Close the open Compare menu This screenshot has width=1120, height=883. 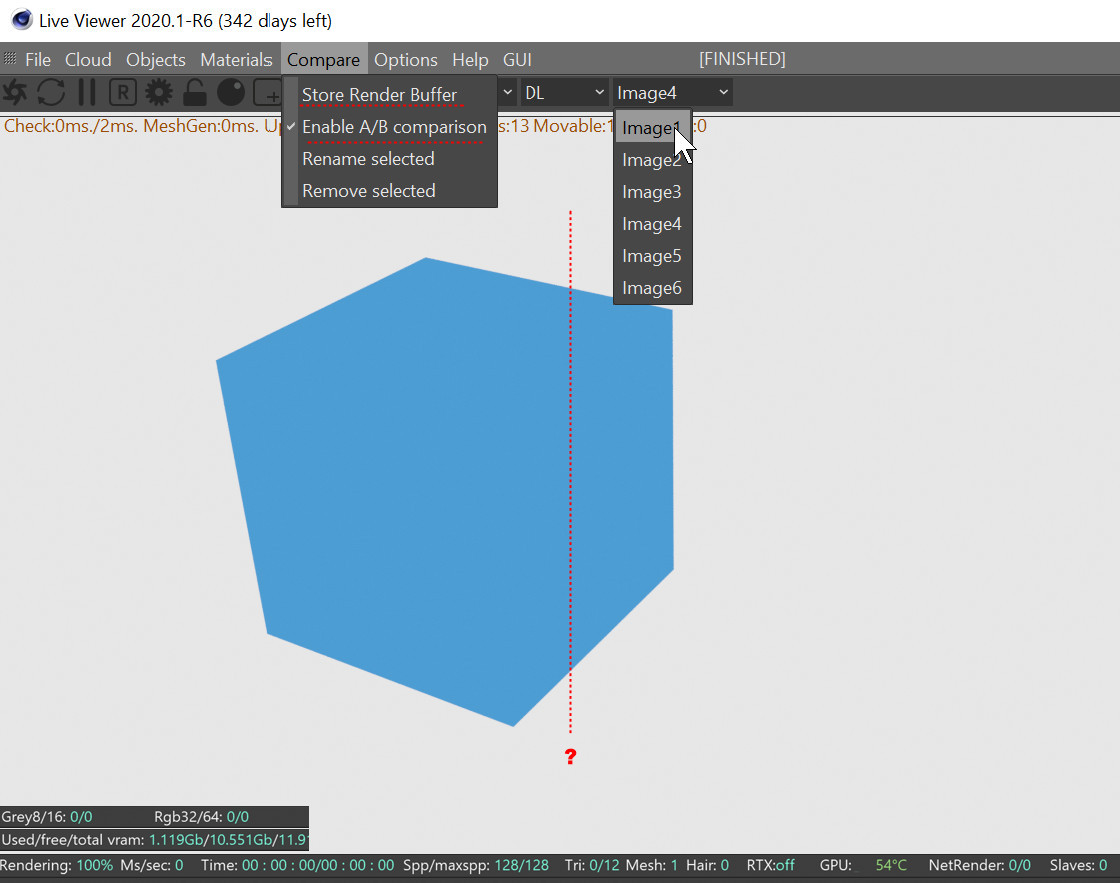[x=324, y=59]
